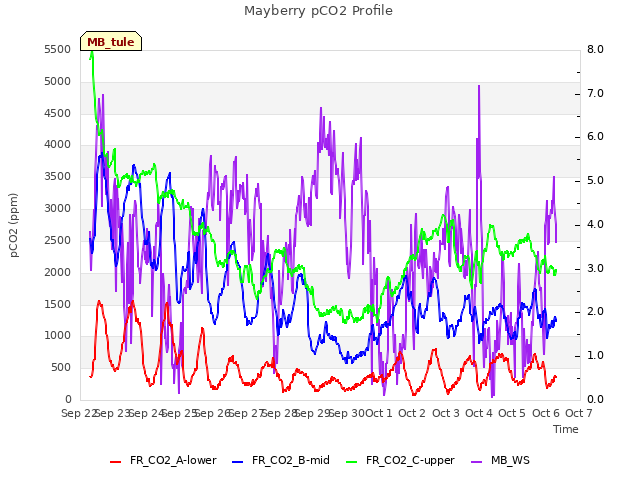Click the red FR_CO2_A-lower legend swatch

pyautogui.click(x=116, y=461)
